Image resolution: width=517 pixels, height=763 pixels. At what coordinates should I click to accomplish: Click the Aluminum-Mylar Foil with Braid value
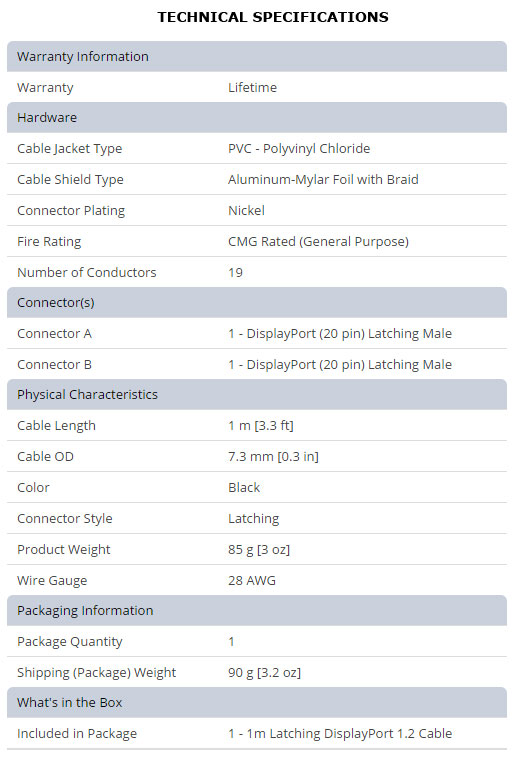(x=323, y=180)
